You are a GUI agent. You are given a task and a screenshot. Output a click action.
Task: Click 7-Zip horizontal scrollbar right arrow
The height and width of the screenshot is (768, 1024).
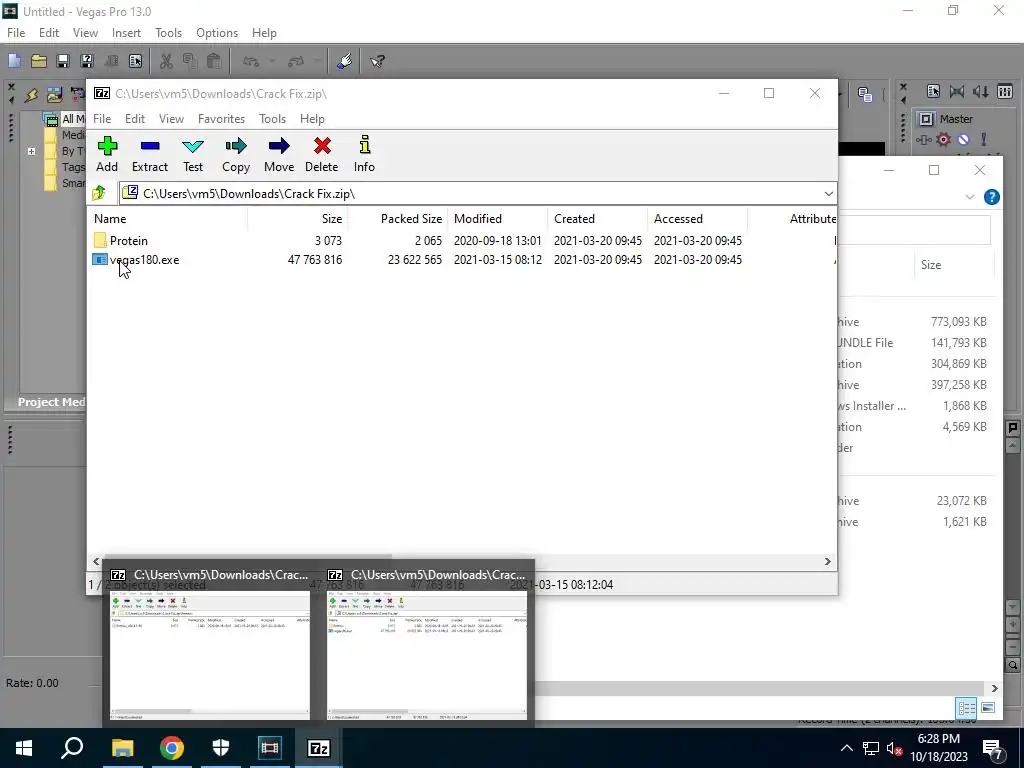pyautogui.click(x=827, y=562)
